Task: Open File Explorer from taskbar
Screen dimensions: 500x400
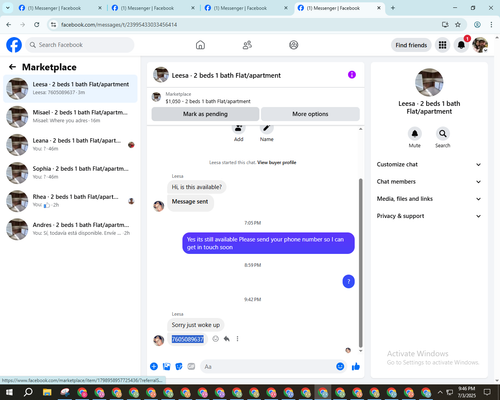Action: 47,392
